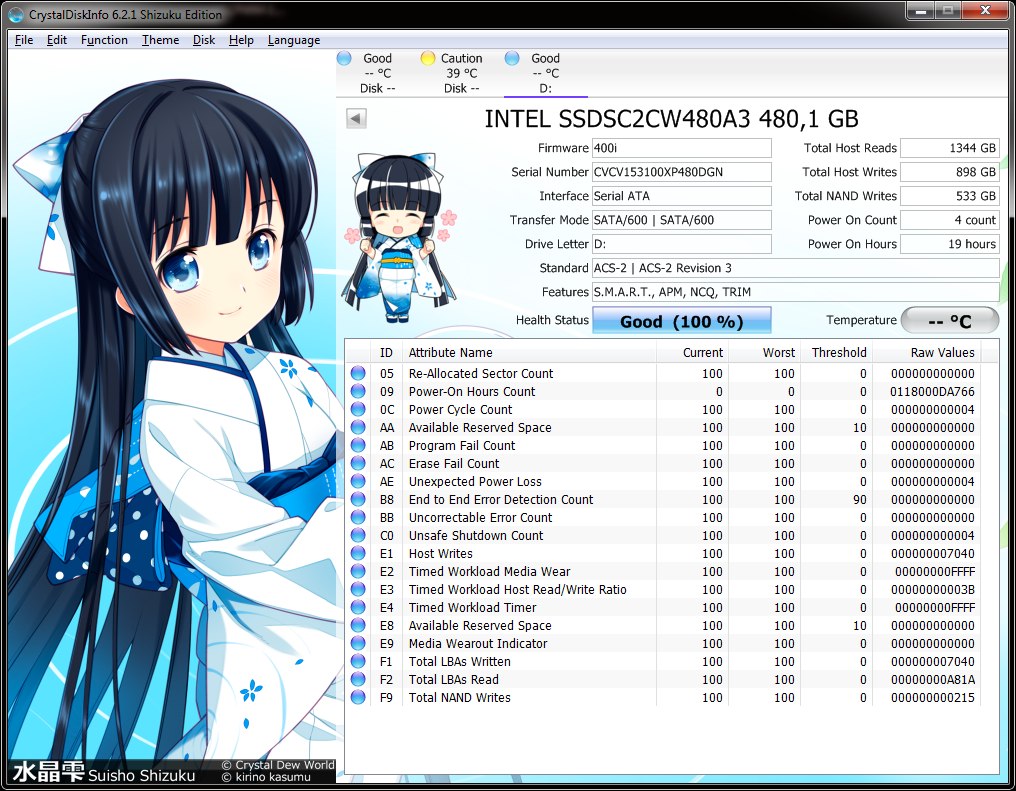The width and height of the screenshot is (1016, 791).
Task: Open the Disk menu
Action: [x=204, y=40]
